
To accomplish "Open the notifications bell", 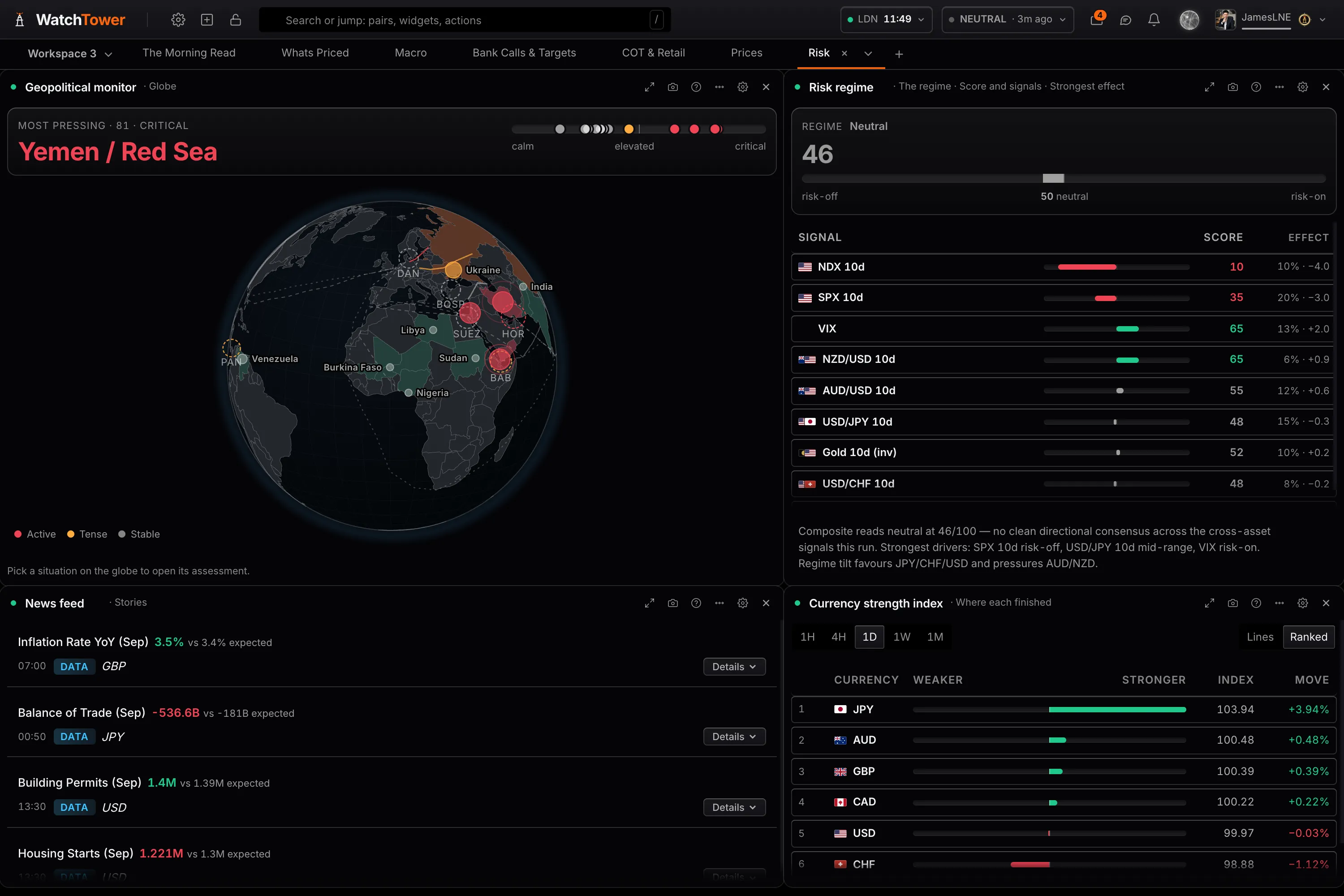I will point(1154,20).
